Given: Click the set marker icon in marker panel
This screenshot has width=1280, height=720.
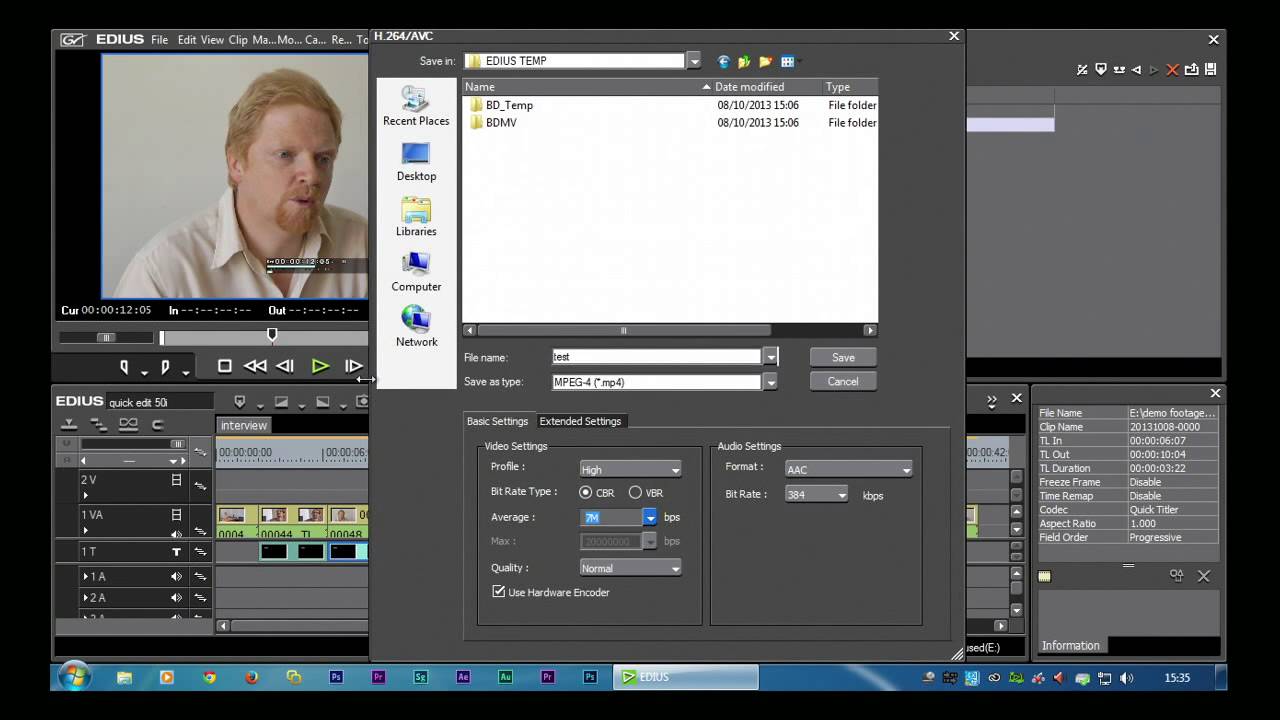Looking at the screenshot, I should [x=1101, y=69].
